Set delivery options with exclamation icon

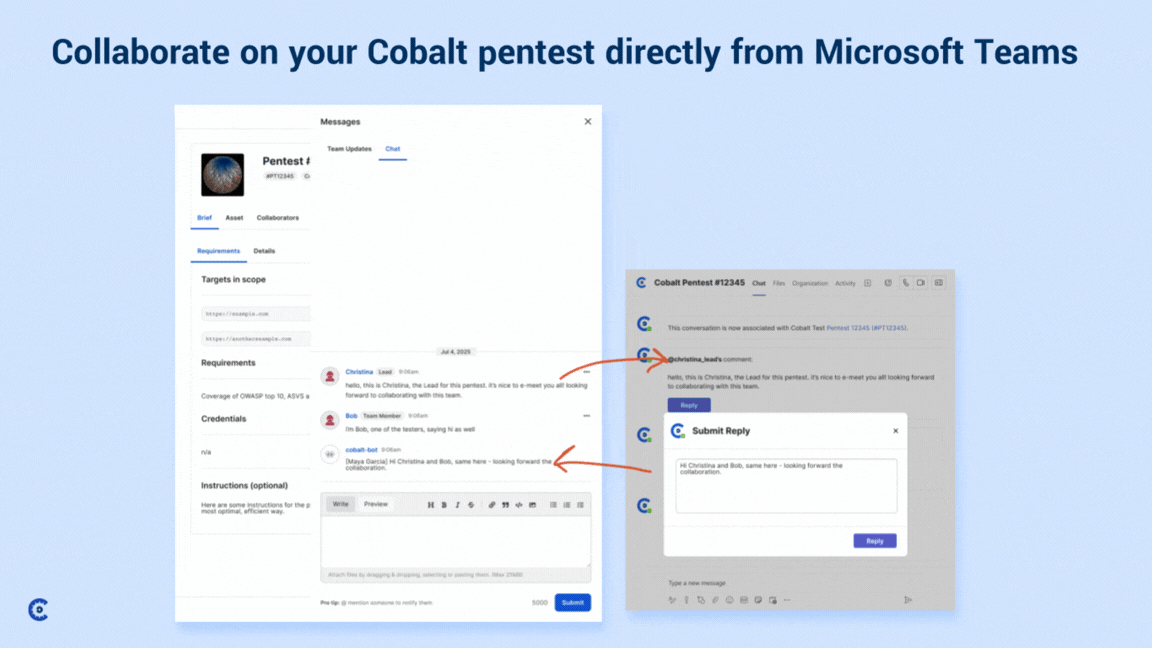[686, 600]
